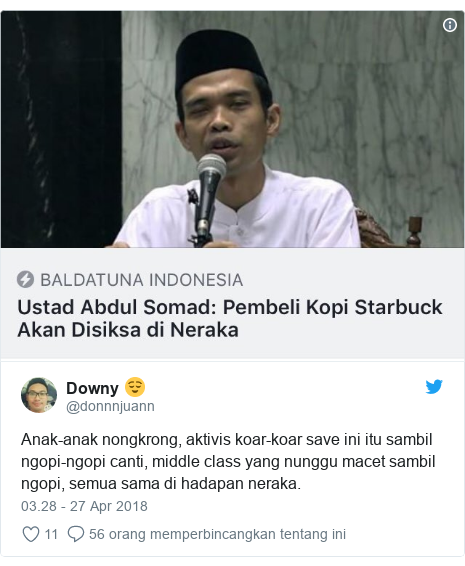Click the speech bubble reply icon
This screenshot has width=465, height=566.
click(76, 534)
